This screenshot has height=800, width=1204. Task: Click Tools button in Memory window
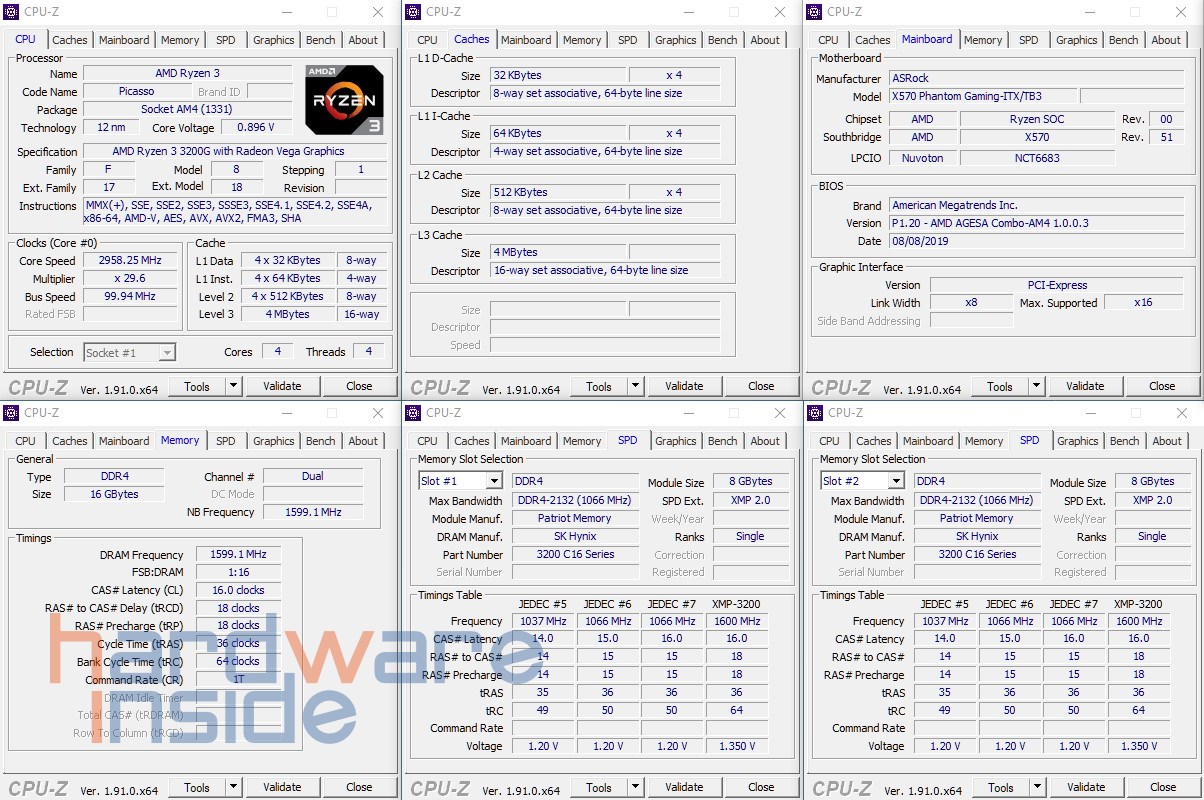197,787
